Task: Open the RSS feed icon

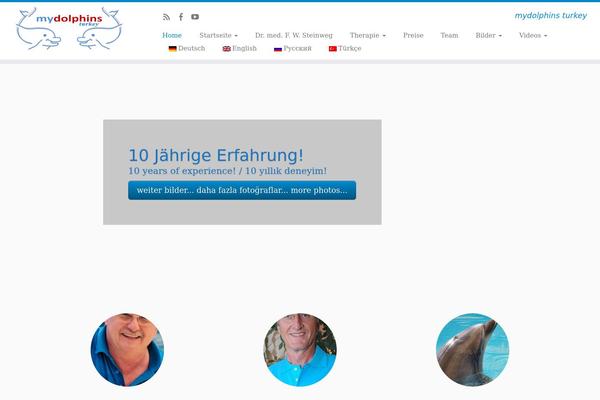Action: pyautogui.click(x=166, y=17)
